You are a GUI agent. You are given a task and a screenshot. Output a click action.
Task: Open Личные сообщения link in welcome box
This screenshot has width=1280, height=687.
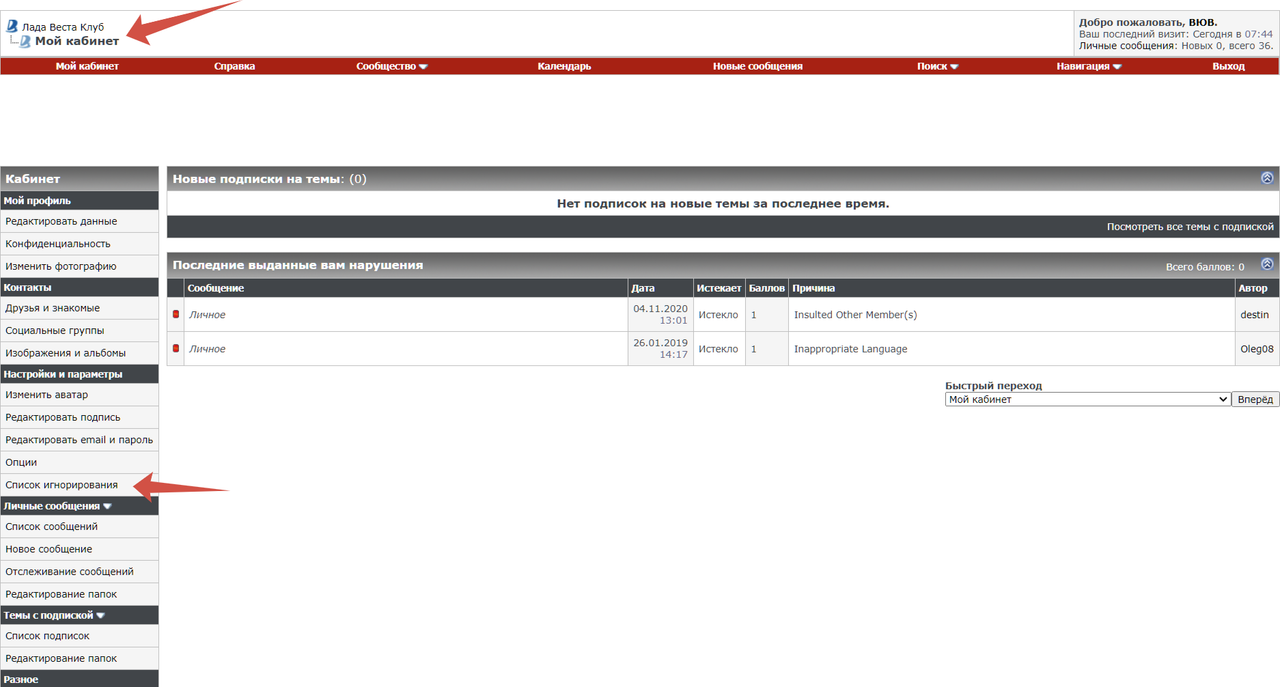[1128, 46]
